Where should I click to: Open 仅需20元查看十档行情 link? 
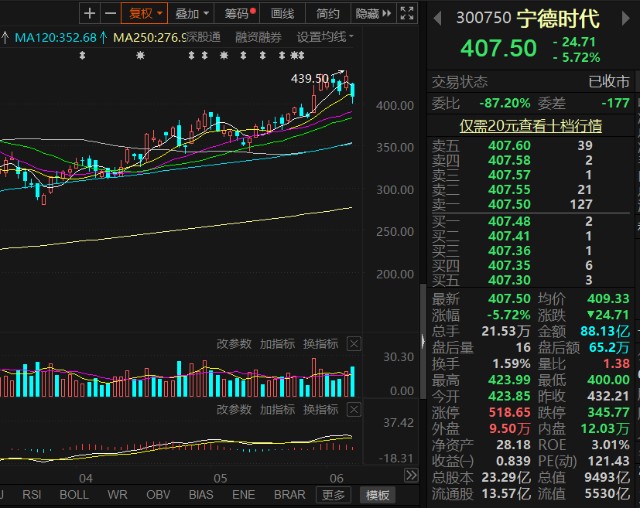tap(531, 126)
